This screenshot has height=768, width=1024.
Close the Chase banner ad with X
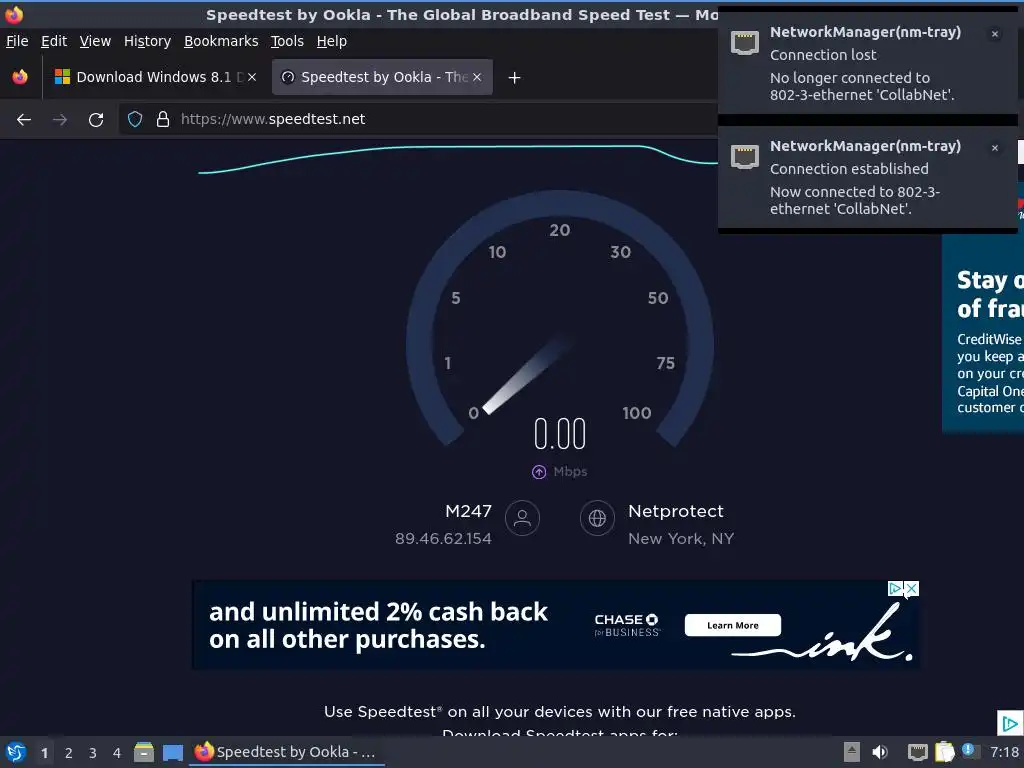tap(912, 588)
